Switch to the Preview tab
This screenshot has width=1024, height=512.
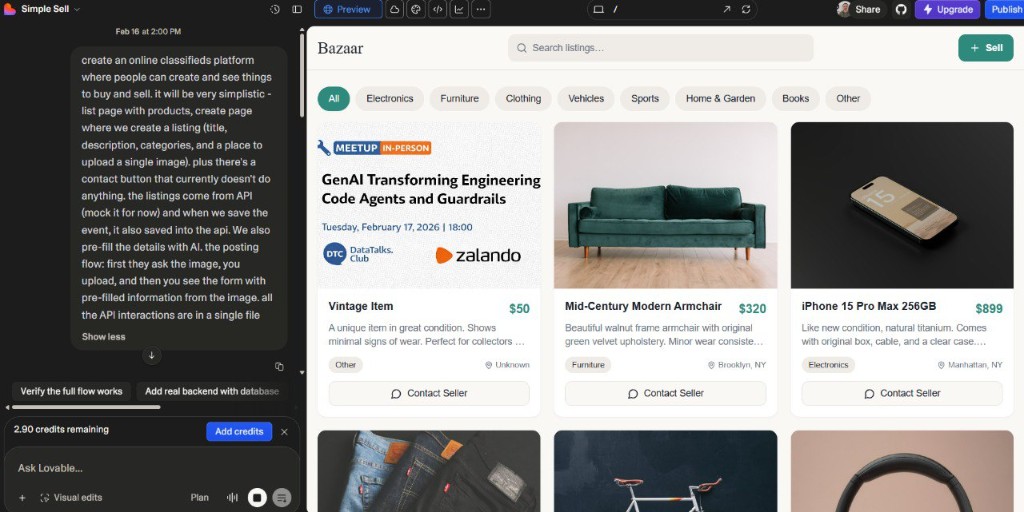(x=348, y=10)
